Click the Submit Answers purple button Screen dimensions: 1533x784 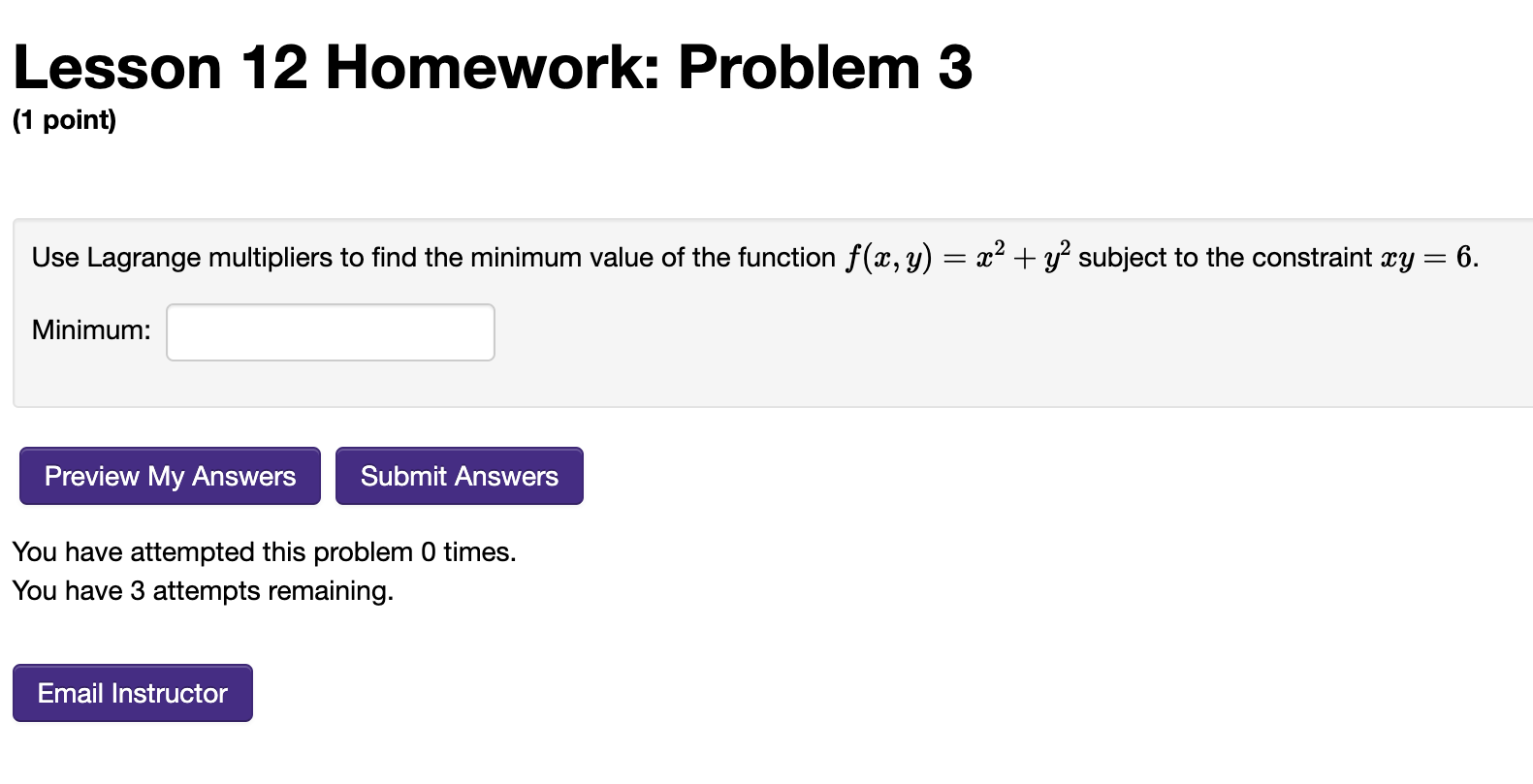[459, 476]
